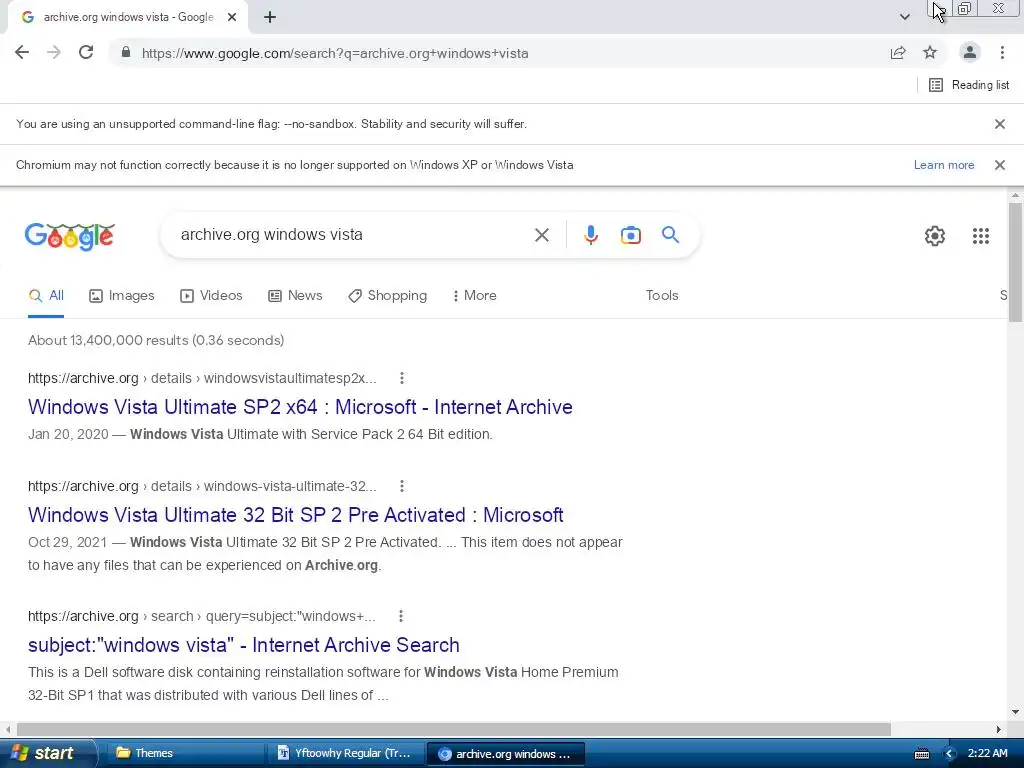Switch to Yftoowhy Regular taskbar window
1024x768 pixels.
[345, 753]
